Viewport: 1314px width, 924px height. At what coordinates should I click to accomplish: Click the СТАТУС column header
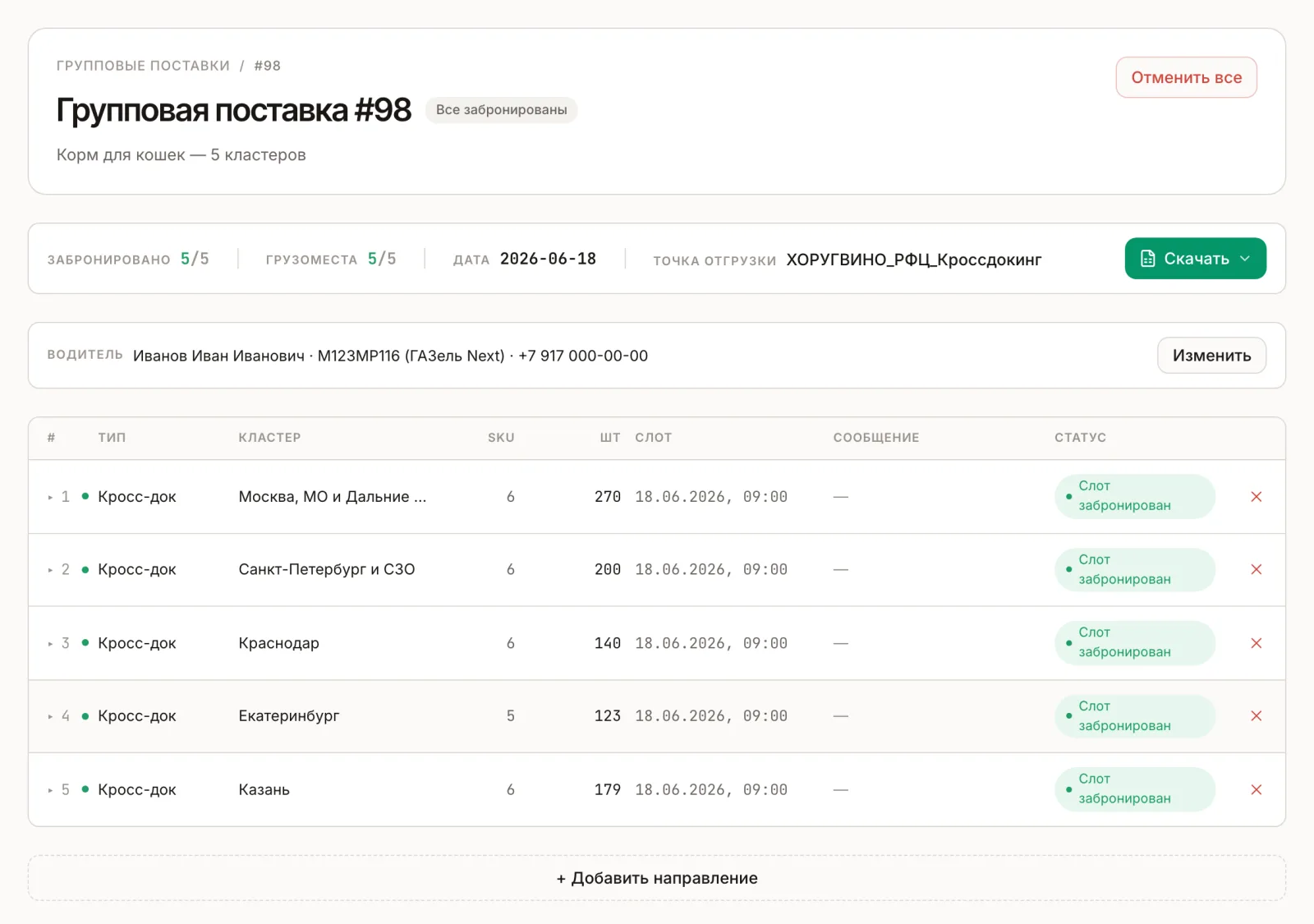click(1081, 438)
